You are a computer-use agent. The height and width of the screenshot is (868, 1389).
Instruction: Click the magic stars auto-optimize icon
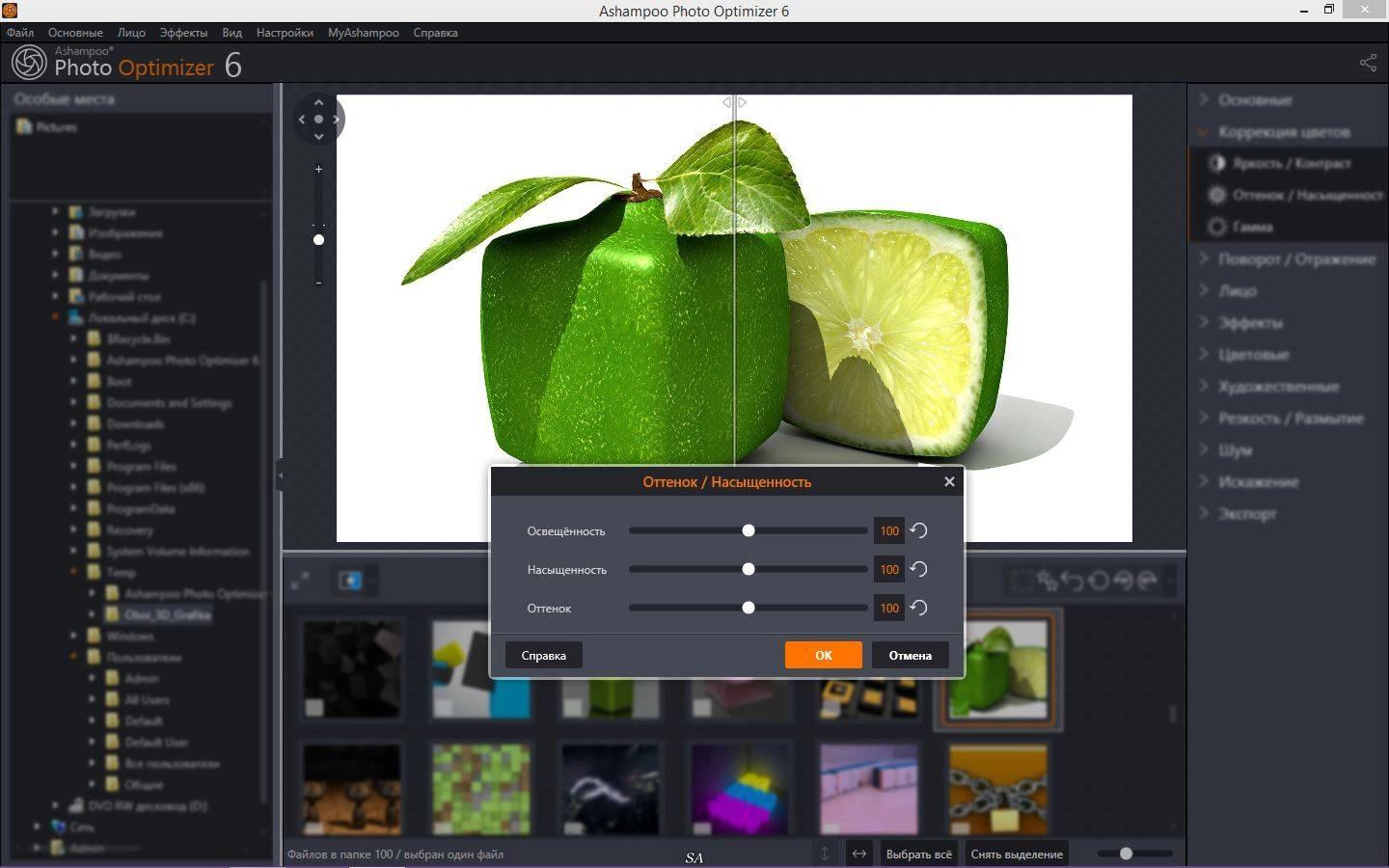[x=1047, y=581]
